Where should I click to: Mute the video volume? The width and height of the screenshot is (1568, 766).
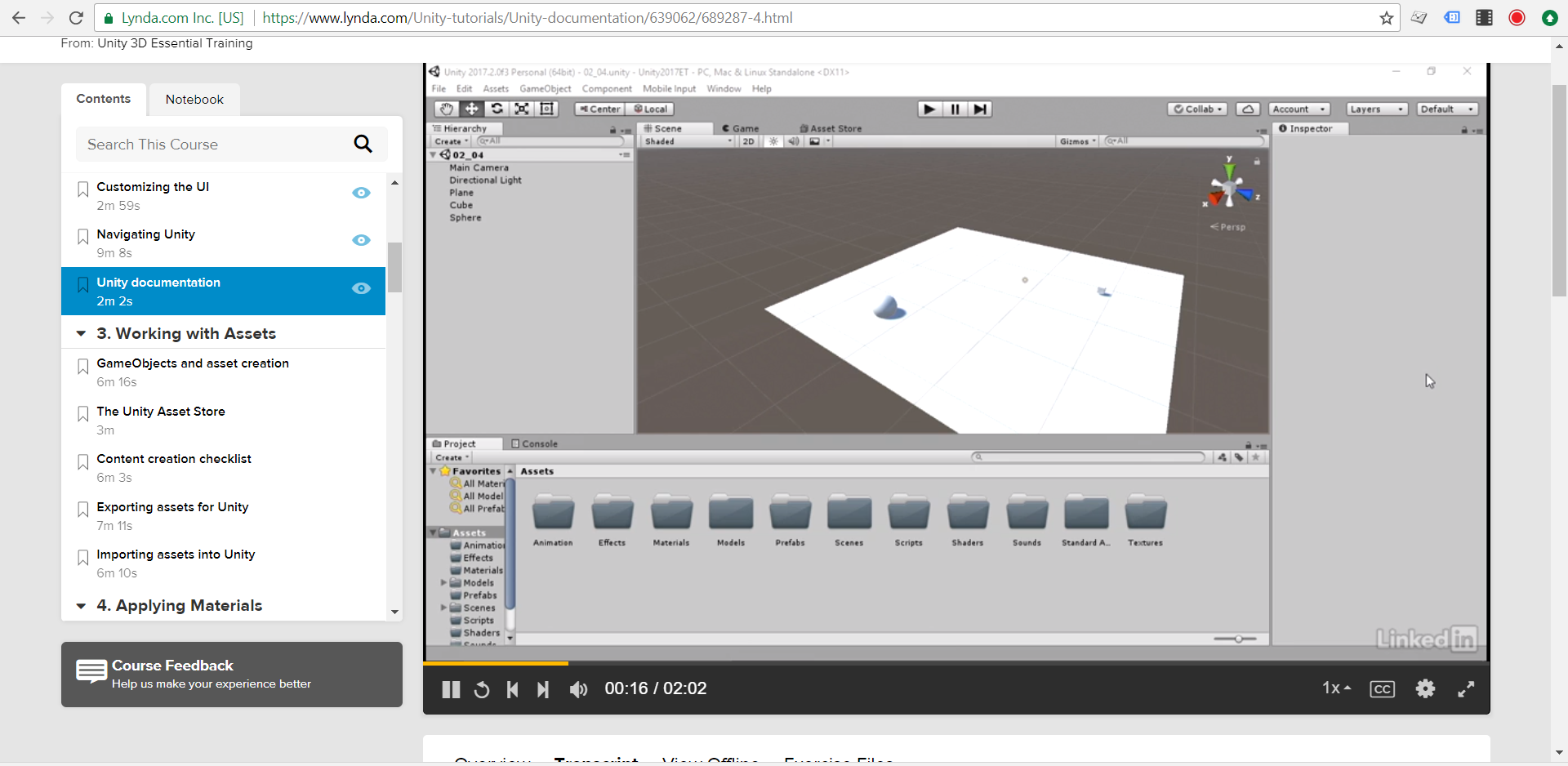[578, 689]
